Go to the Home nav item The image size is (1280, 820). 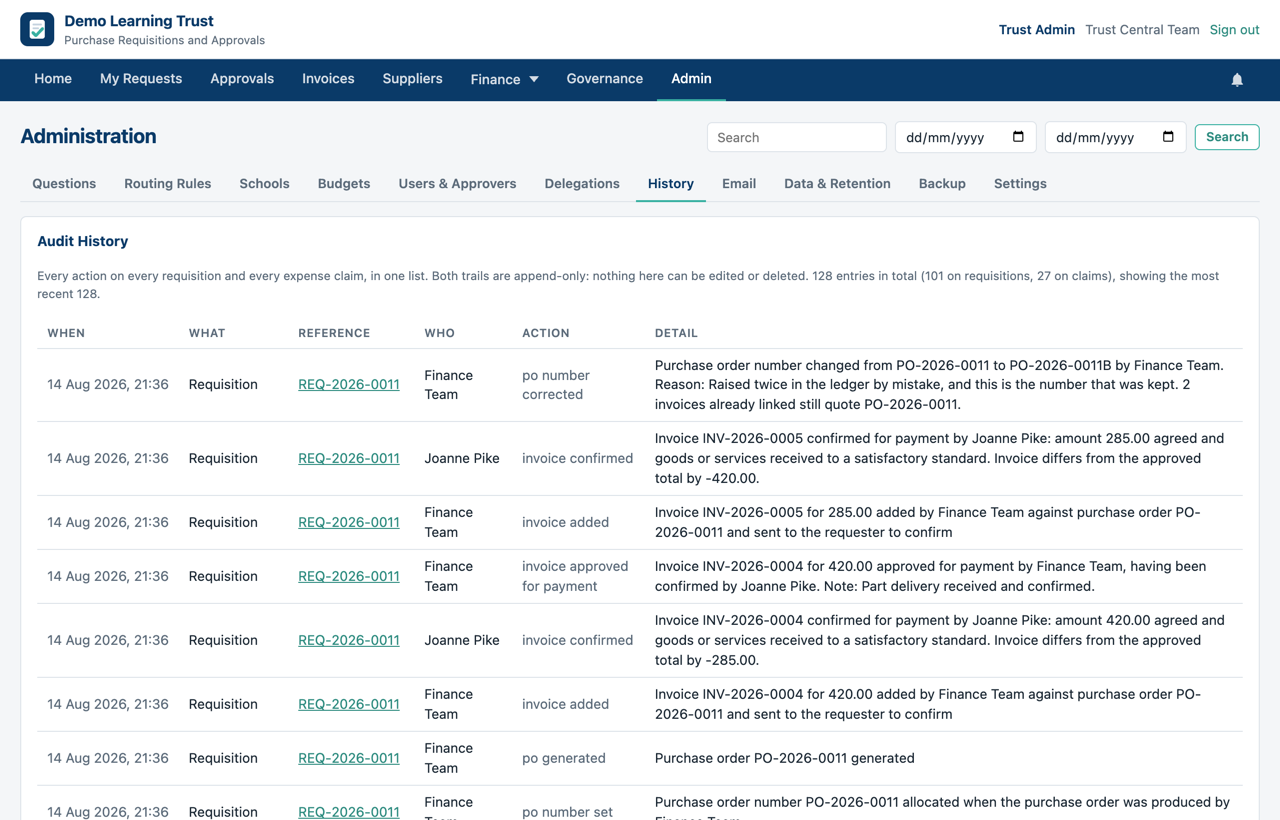(x=53, y=79)
